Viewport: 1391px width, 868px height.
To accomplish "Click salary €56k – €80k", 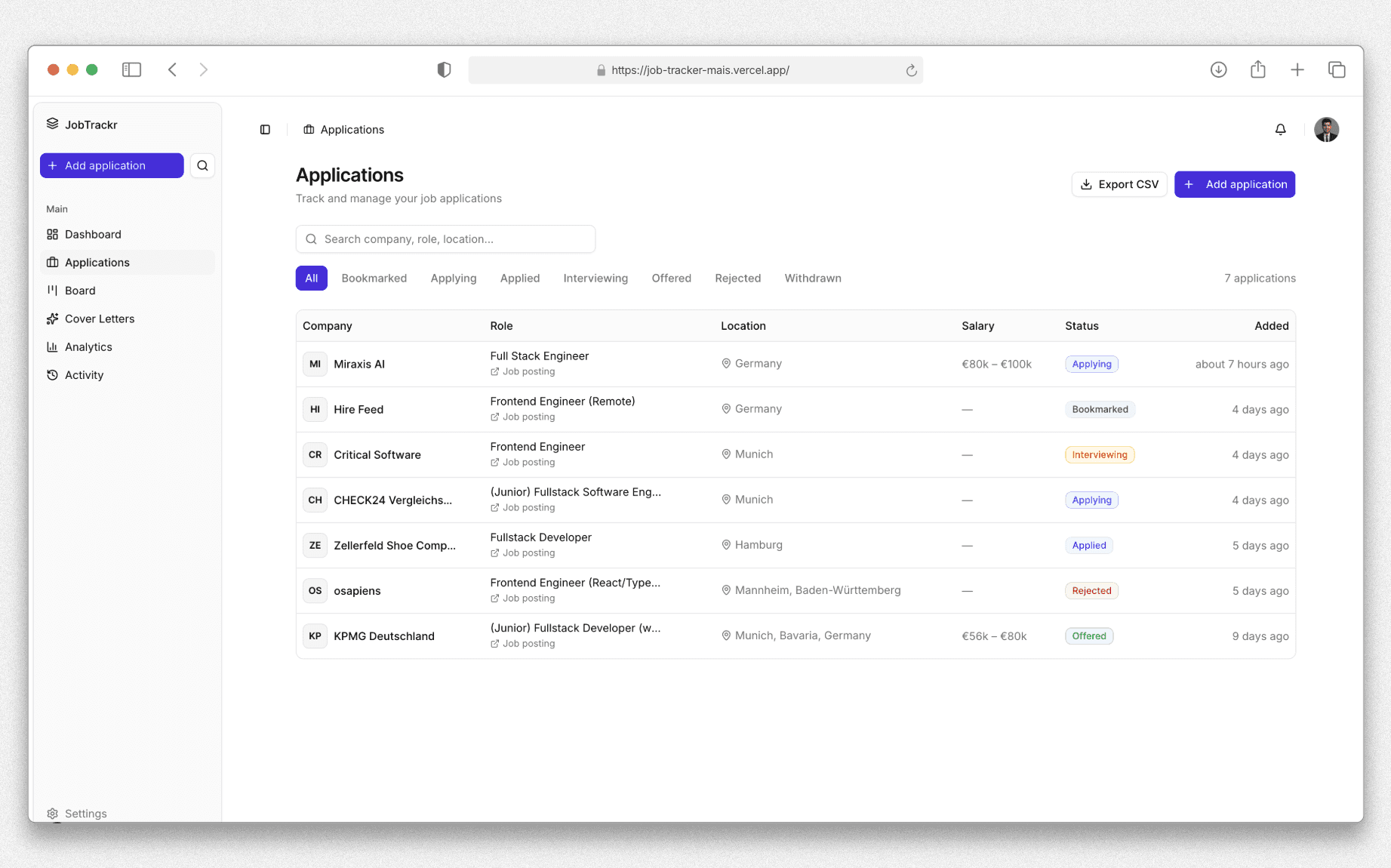I will click(994, 636).
